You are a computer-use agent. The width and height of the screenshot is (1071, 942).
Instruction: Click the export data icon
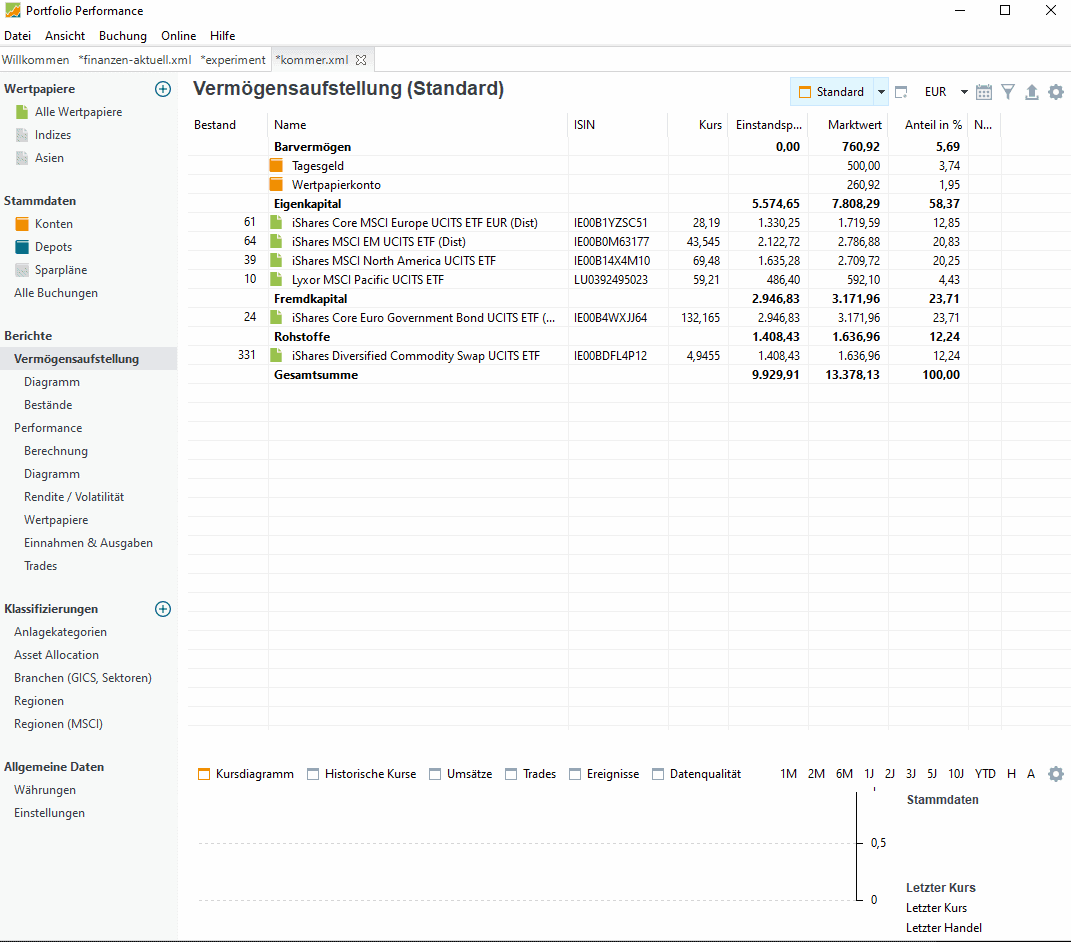pos(1031,92)
